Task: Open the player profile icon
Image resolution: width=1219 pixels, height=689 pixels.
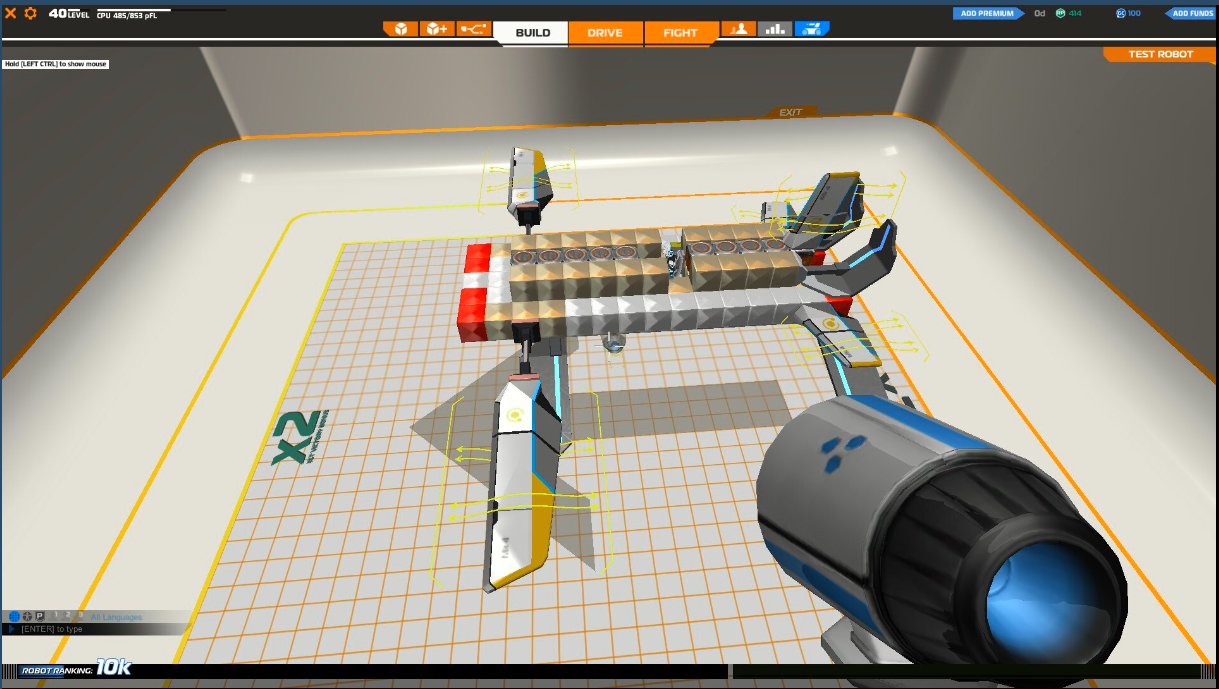Action: pos(739,29)
